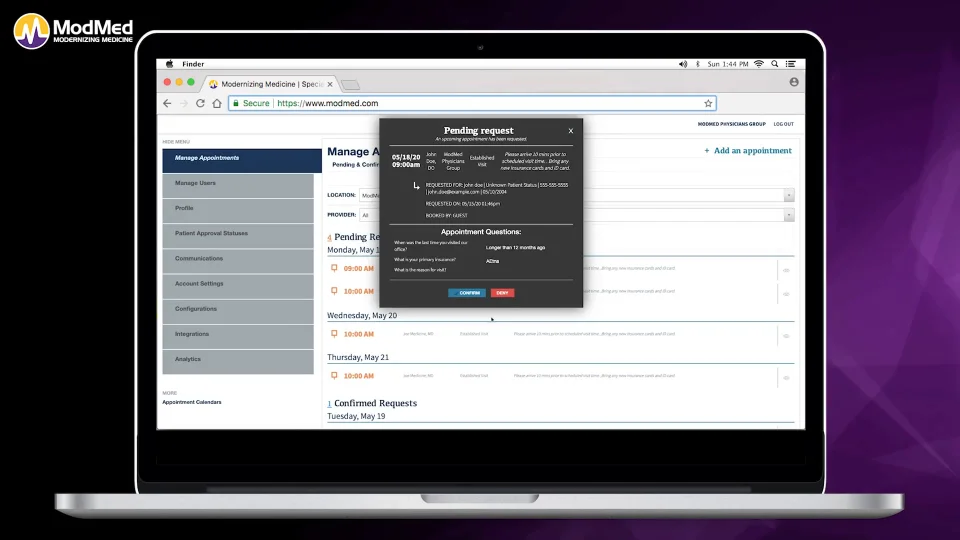The image size is (960, 540).
Task: Select Profile in the sidebar menu
Action: 238,211
